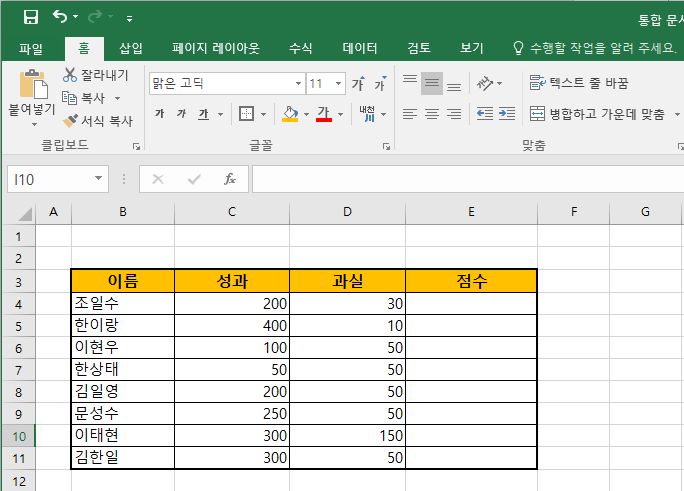The width and height of the screenshot is (684, 491).
Task: Expand the 복사 copy dropdown arrow
Action: [117, 98]
